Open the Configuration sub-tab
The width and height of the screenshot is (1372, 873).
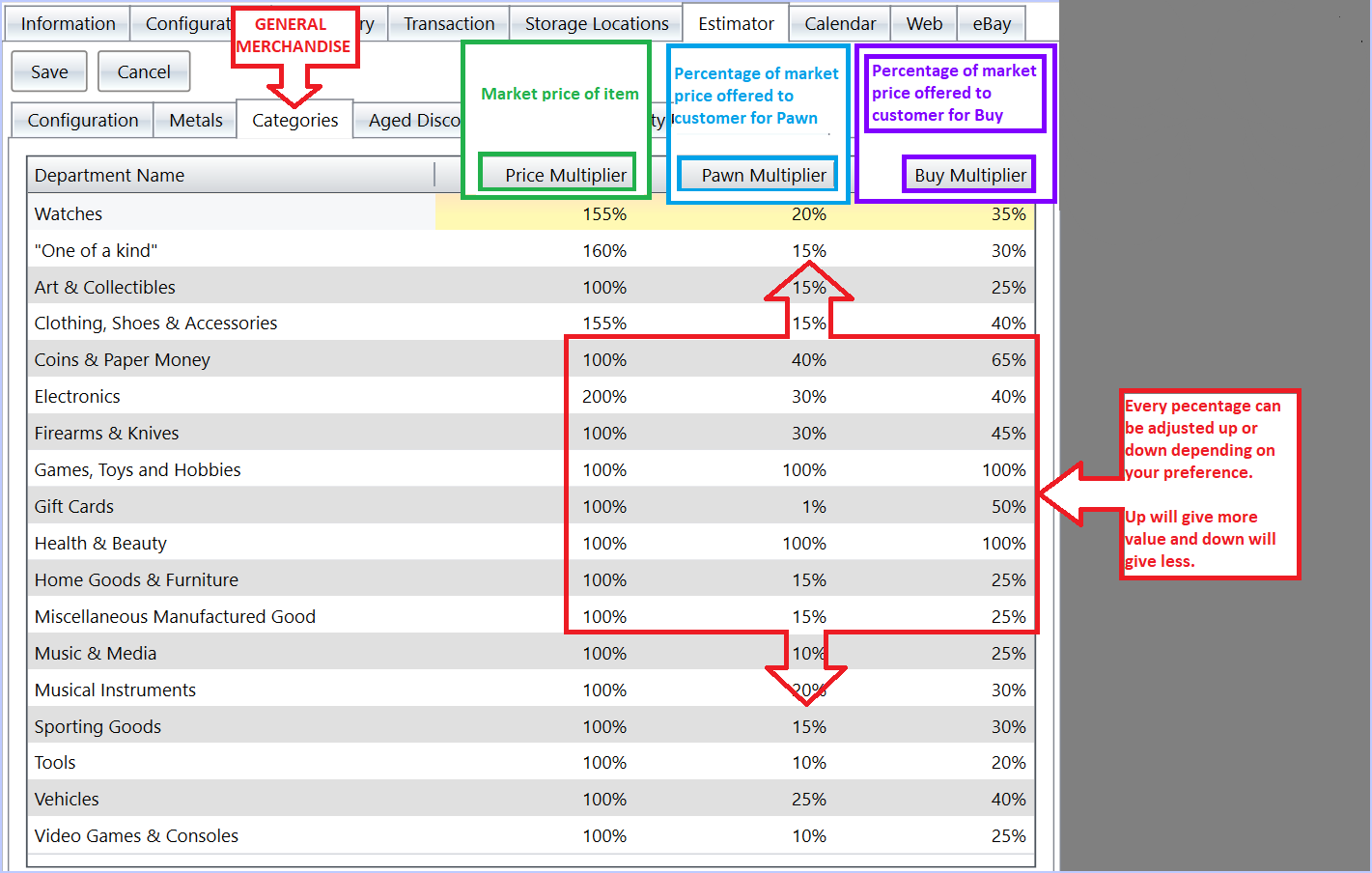coord(83,120)
